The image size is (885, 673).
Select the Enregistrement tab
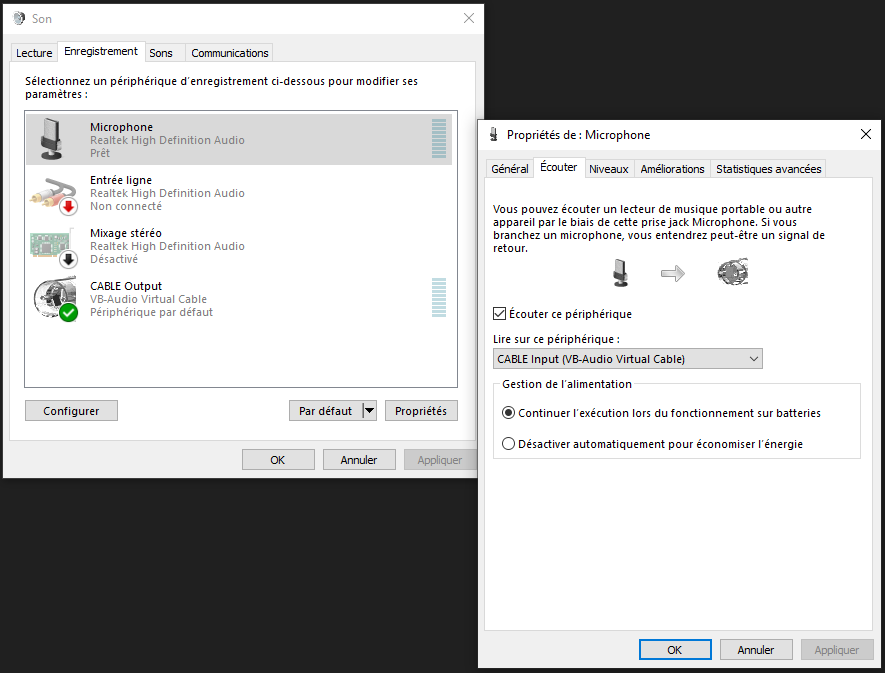pos(101,51)
